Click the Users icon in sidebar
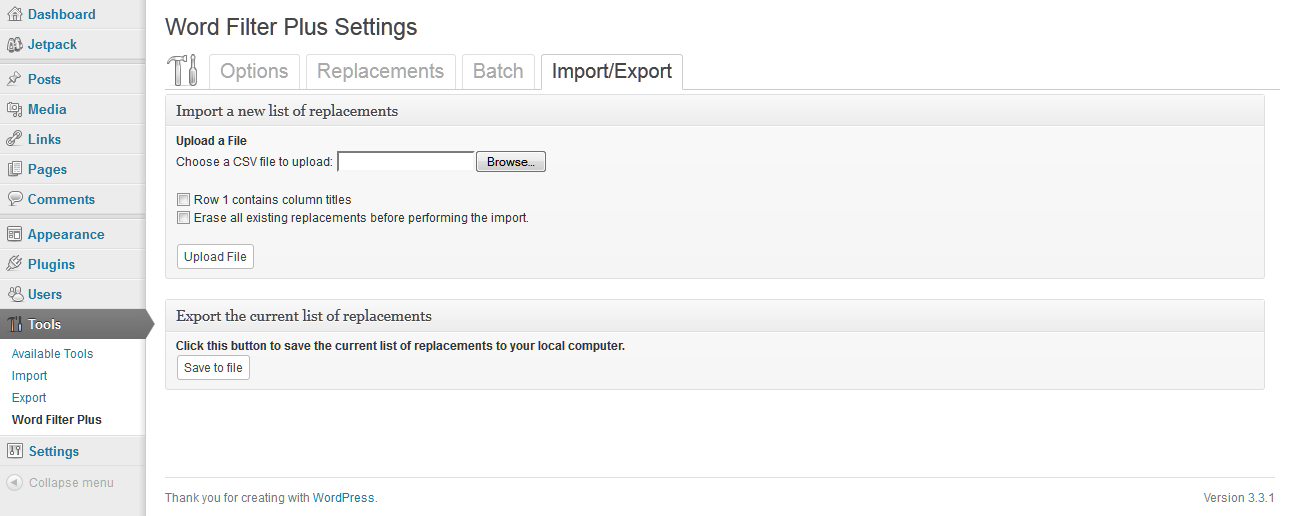 point(14,294)
